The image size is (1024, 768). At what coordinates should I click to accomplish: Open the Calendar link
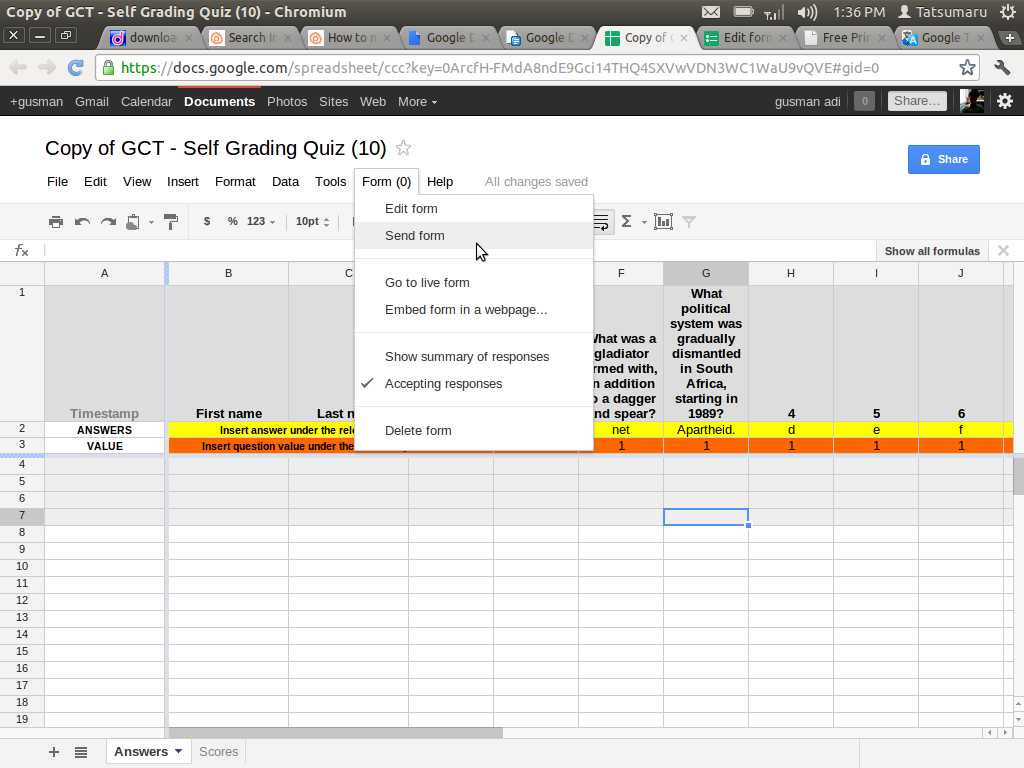coord(146,101)
